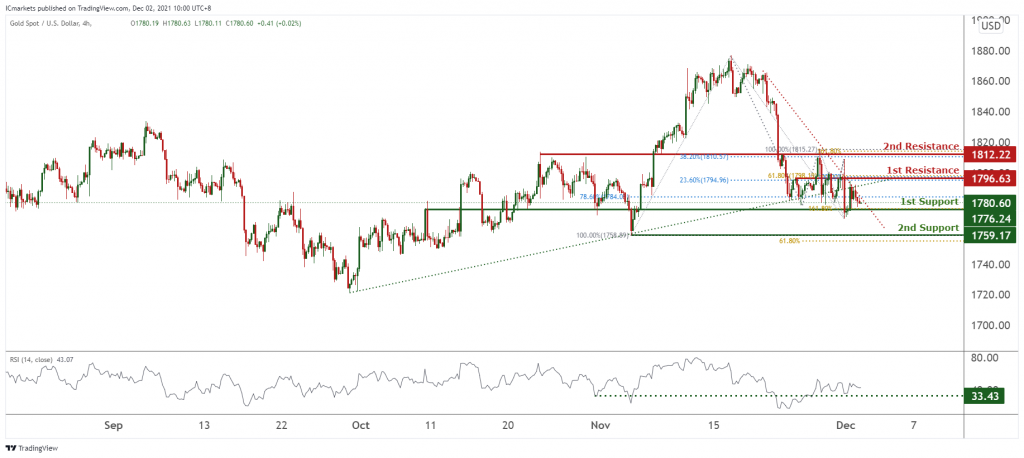Click the Sep marker on time axis
Viewport: 1024px width, 458px height.
coord(114,425)
